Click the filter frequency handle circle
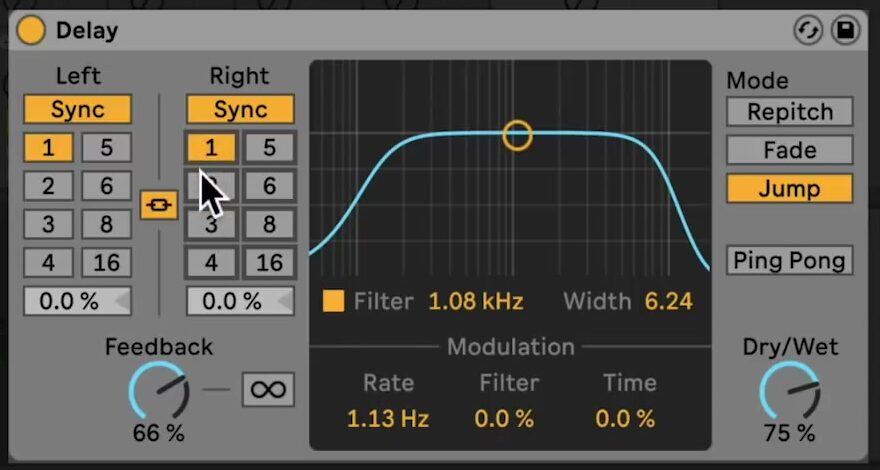 coord(517,135)
